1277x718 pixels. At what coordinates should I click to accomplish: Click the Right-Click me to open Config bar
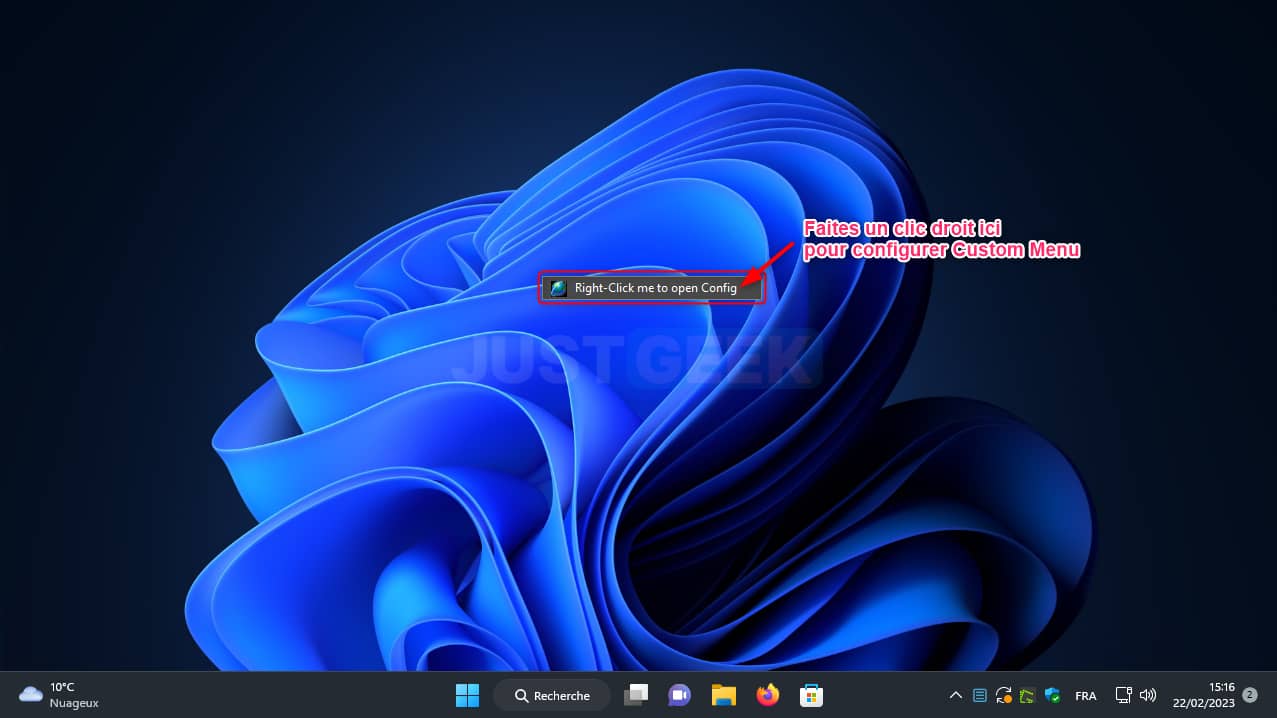click(652, 288)
